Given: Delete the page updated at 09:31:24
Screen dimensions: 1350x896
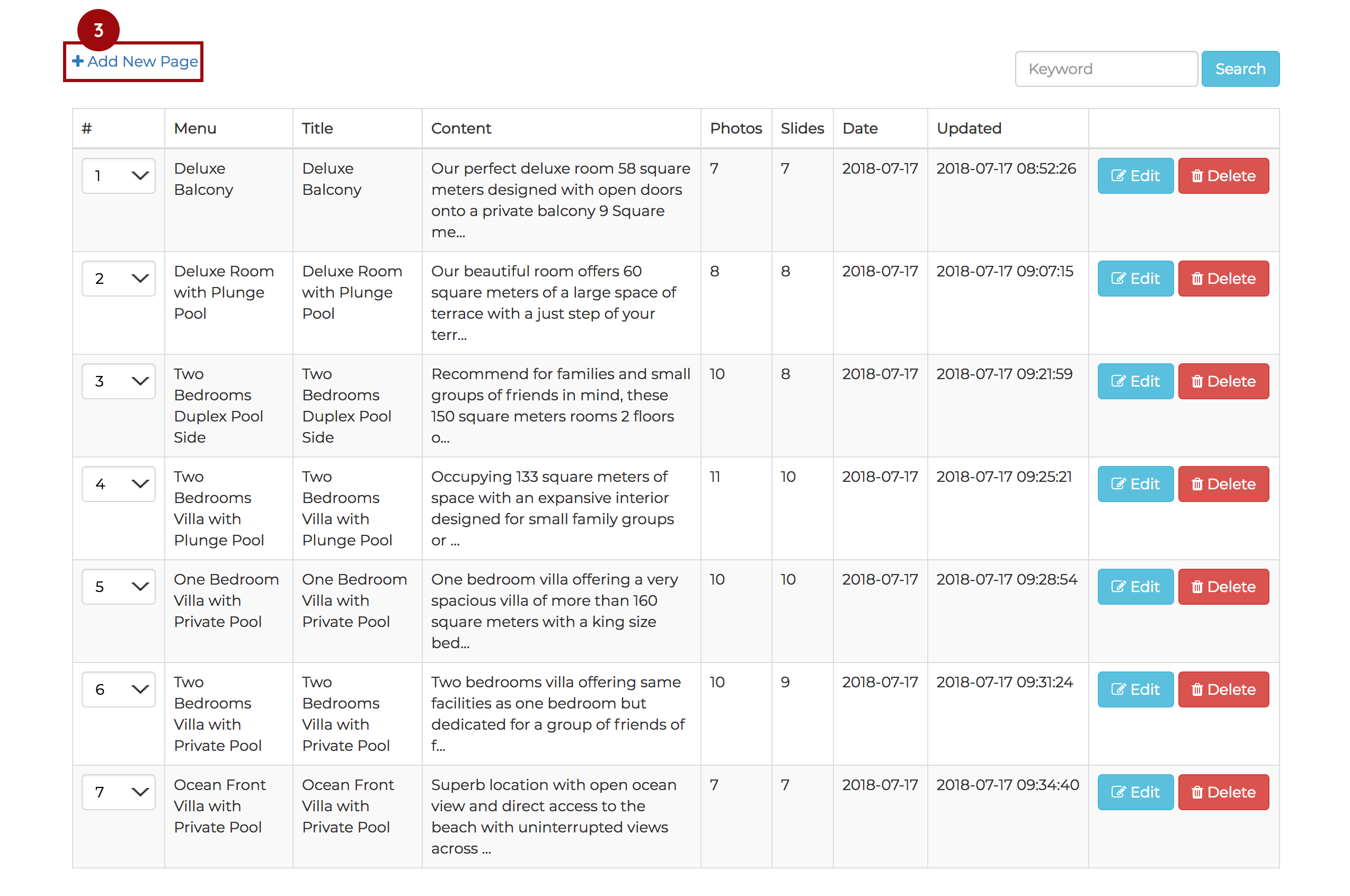Looking at the screenshot, I should click(1223, 689).
